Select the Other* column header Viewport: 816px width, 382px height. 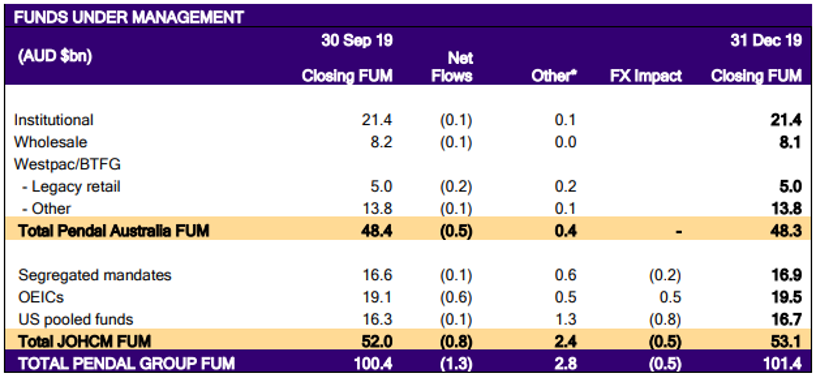pos(554,76)
